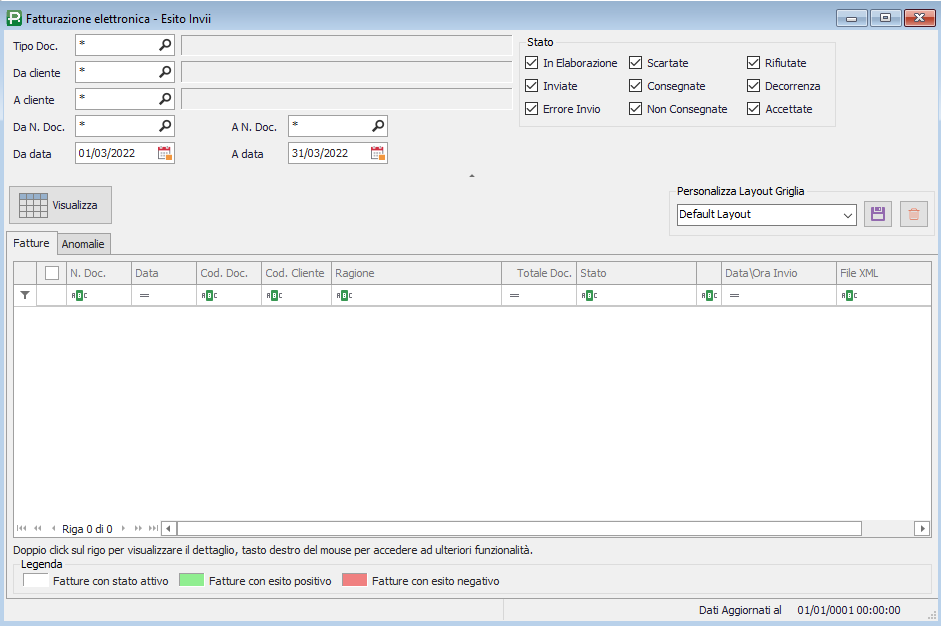Screen dimensions: 941x626
Task: Uncheck the In Elaborazione status checkbox
Action: pyautogui.click(x=532, y=63)
